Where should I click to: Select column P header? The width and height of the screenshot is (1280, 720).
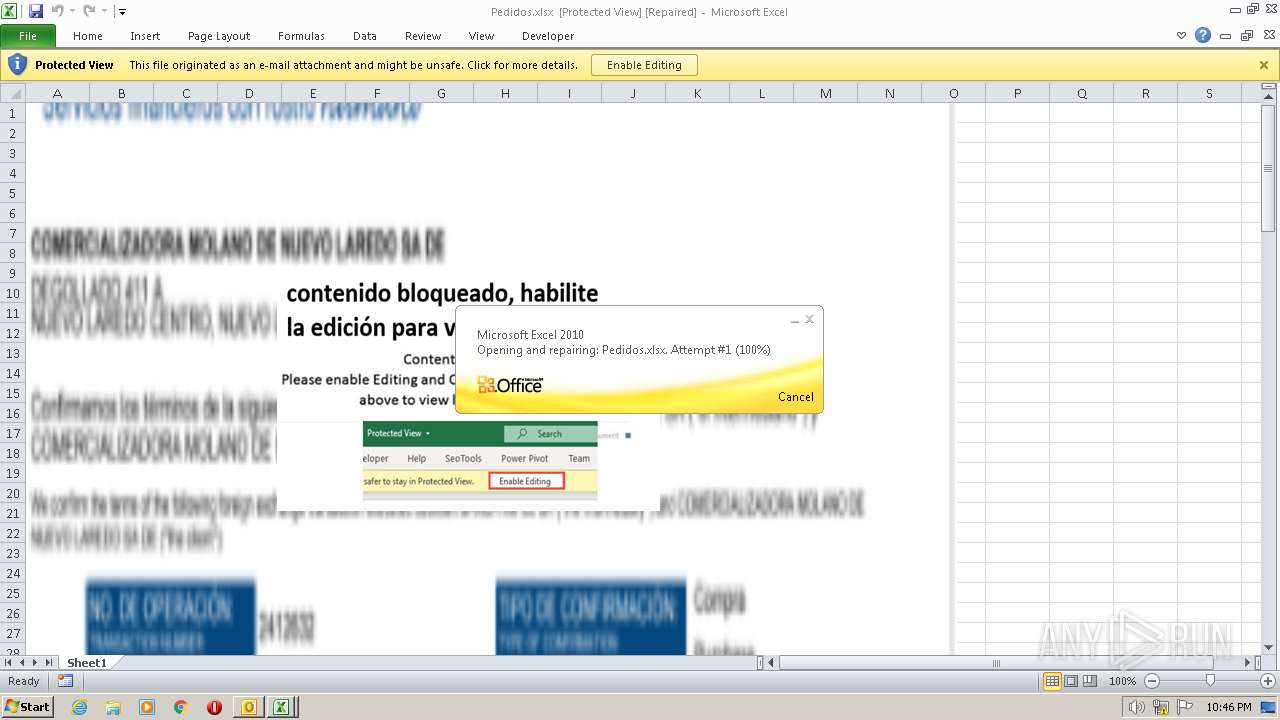tap(1017, 93)
